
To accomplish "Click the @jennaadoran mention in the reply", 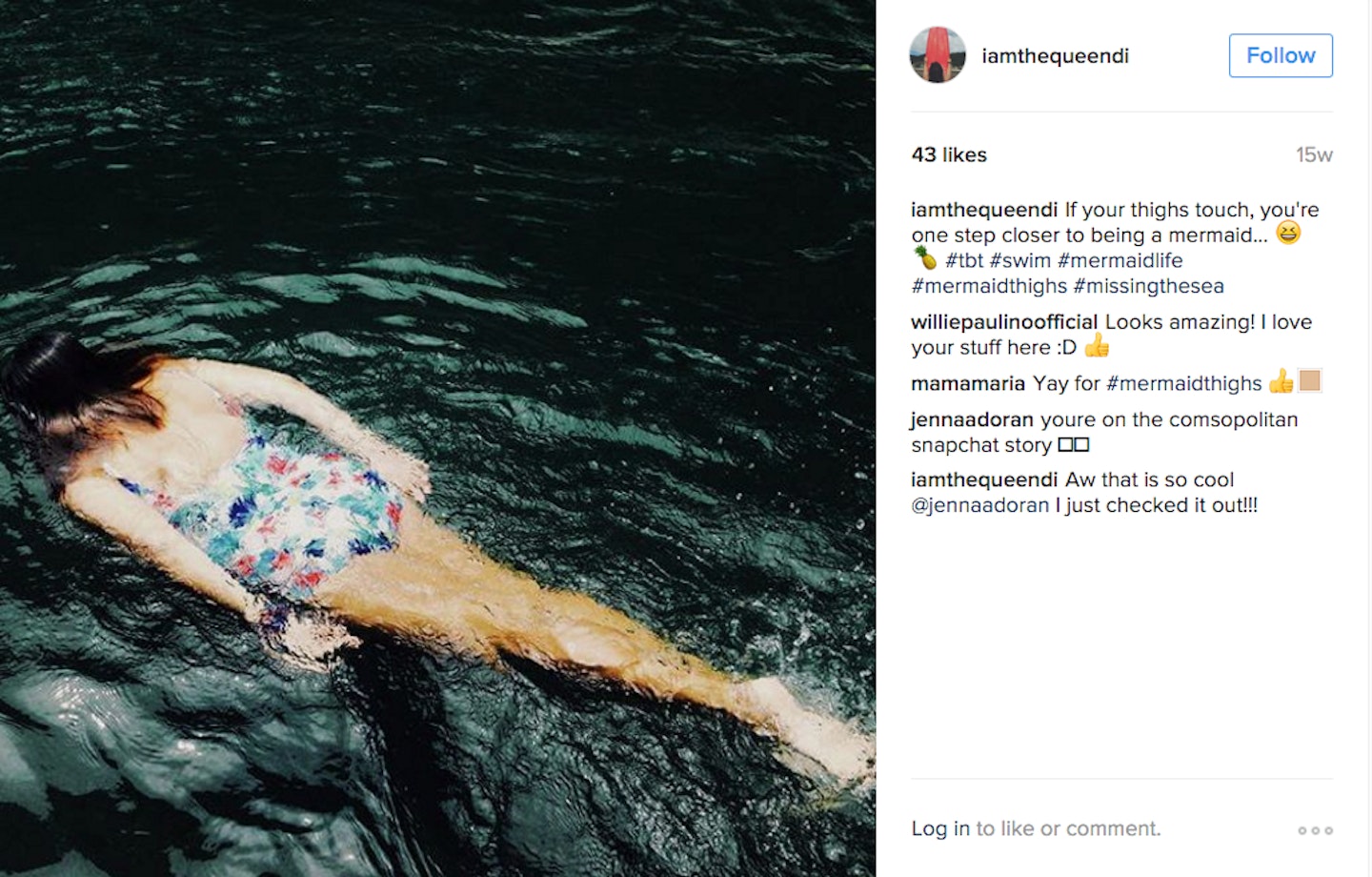I will [979, 505].
